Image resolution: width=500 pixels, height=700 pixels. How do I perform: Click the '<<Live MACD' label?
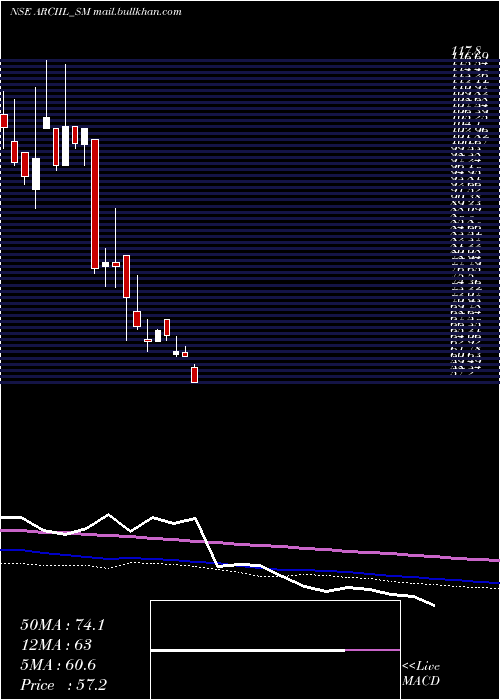(421, 674)
